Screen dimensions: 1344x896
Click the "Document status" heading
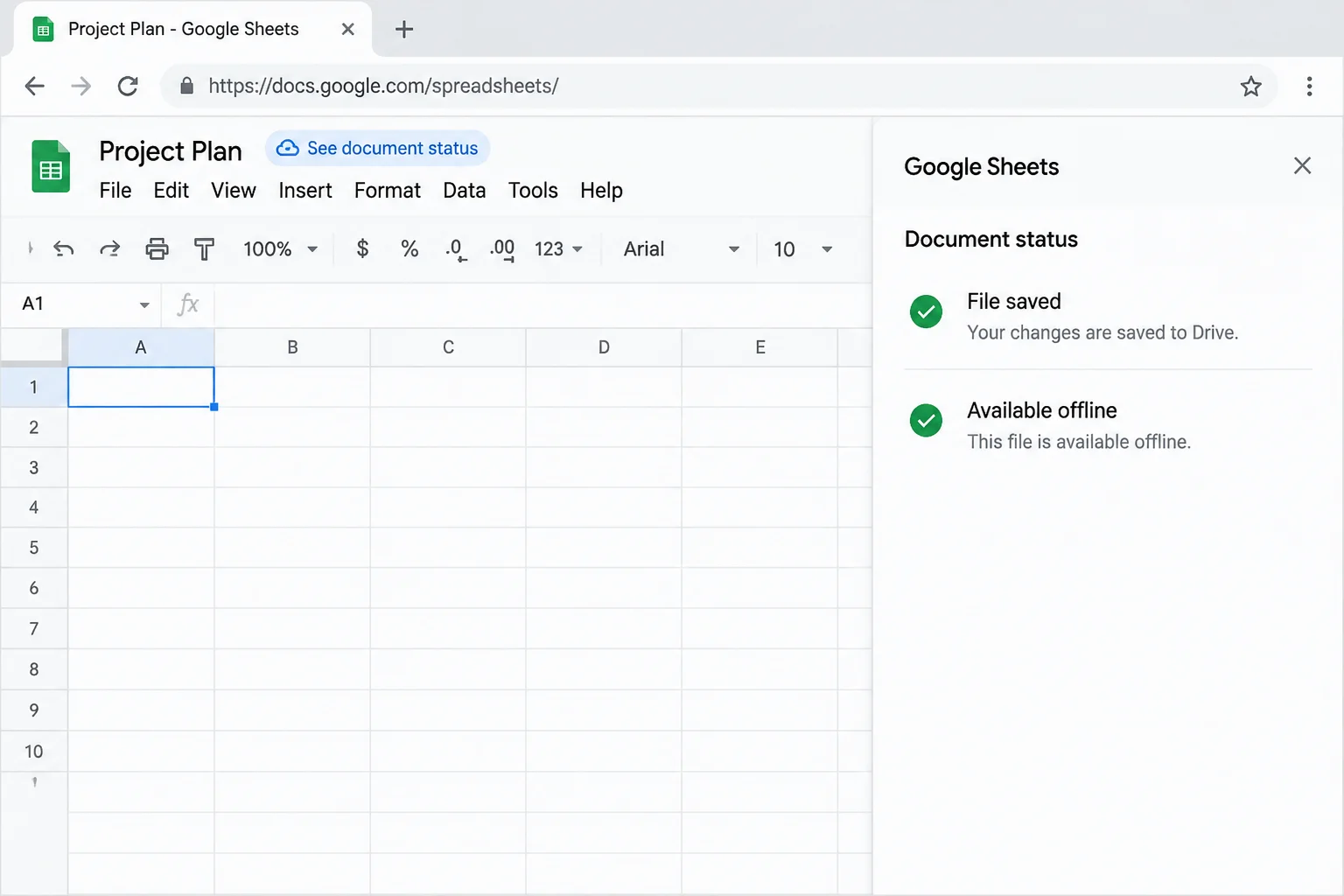point(991,239)
